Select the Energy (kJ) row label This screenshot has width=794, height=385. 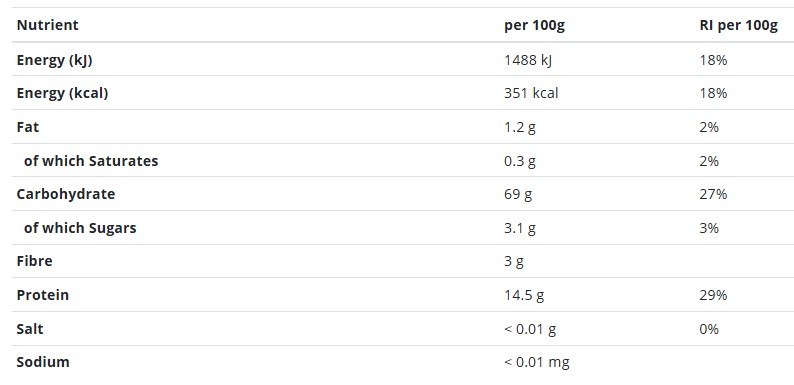click(x=55, y=60)
